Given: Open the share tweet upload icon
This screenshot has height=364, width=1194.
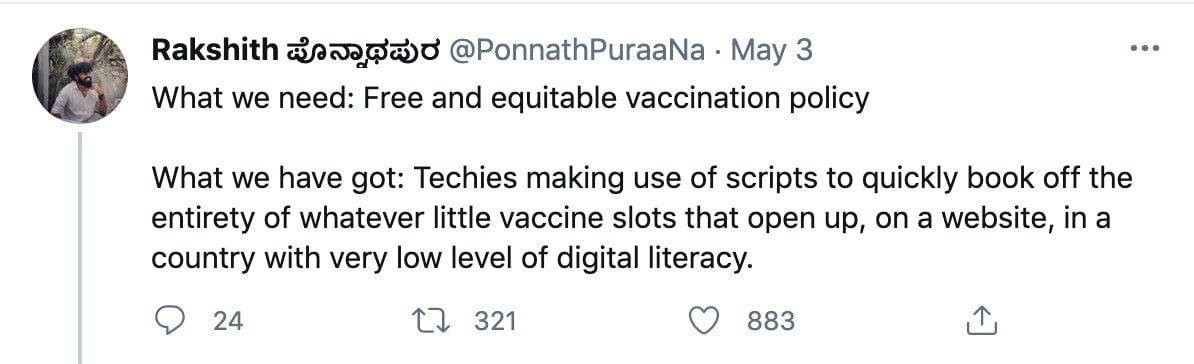Looking at the screenshot, I should (982, 321).
